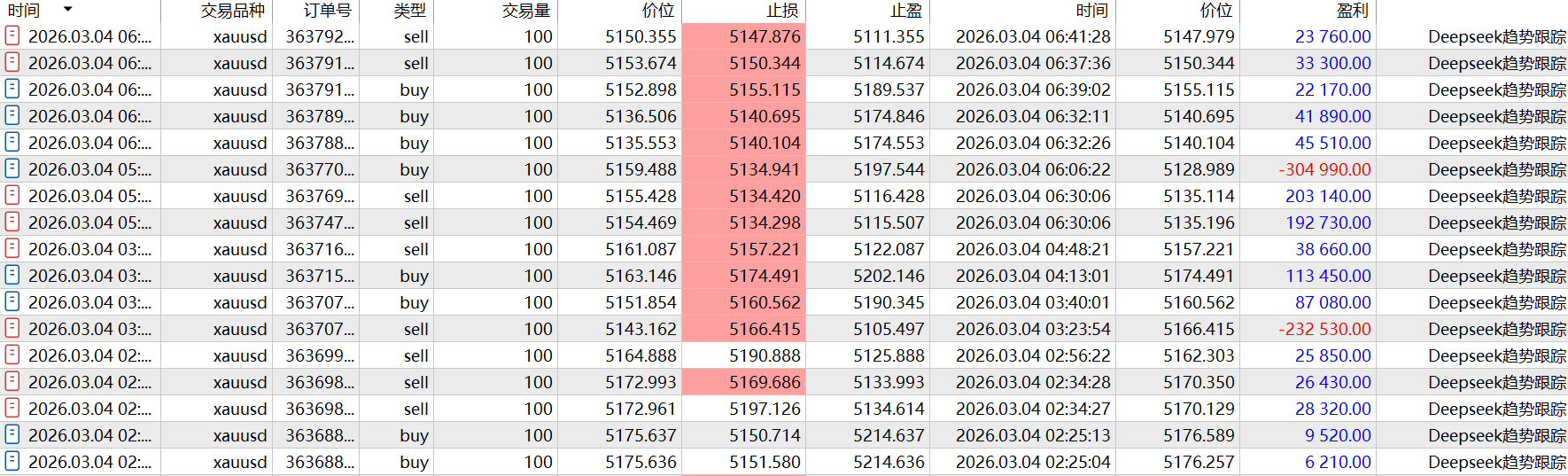
Task: Click the sell icon for order 363699
Action: click(12, 355)
